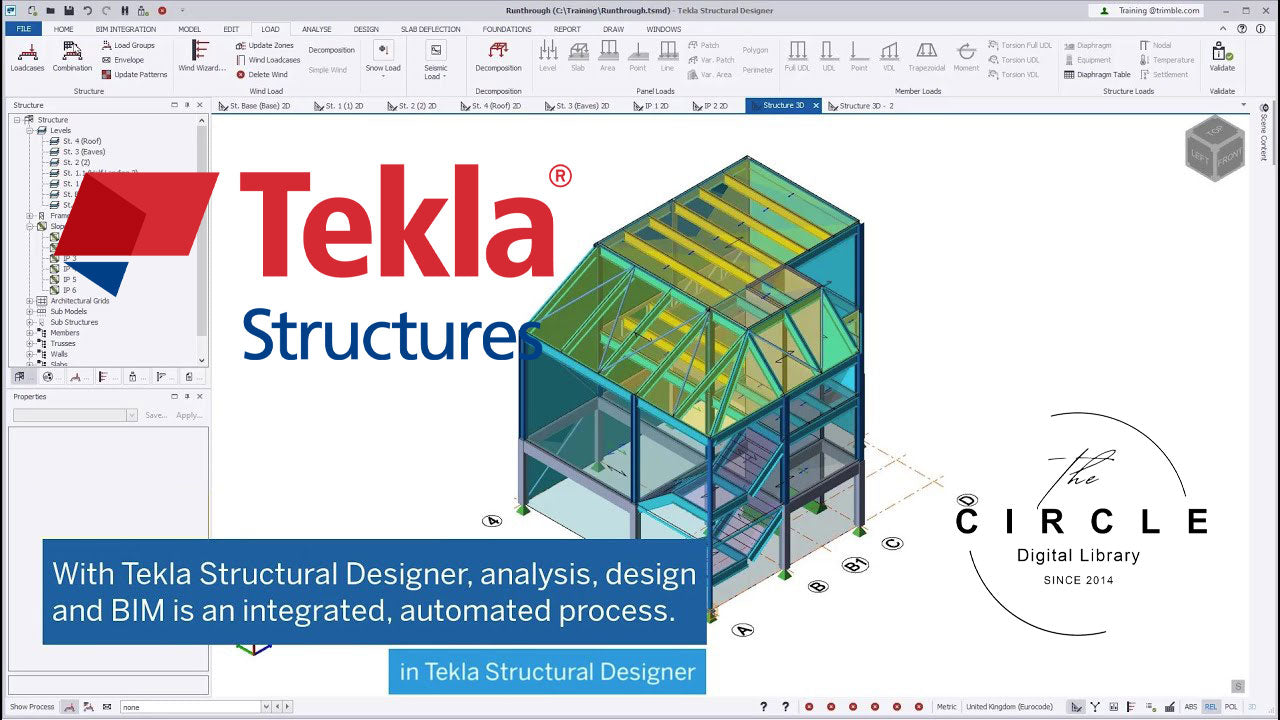Open the FILE menu
The height and width of the screenshot is (720, 1280).
pyautogui.click(x=23, y=29)
